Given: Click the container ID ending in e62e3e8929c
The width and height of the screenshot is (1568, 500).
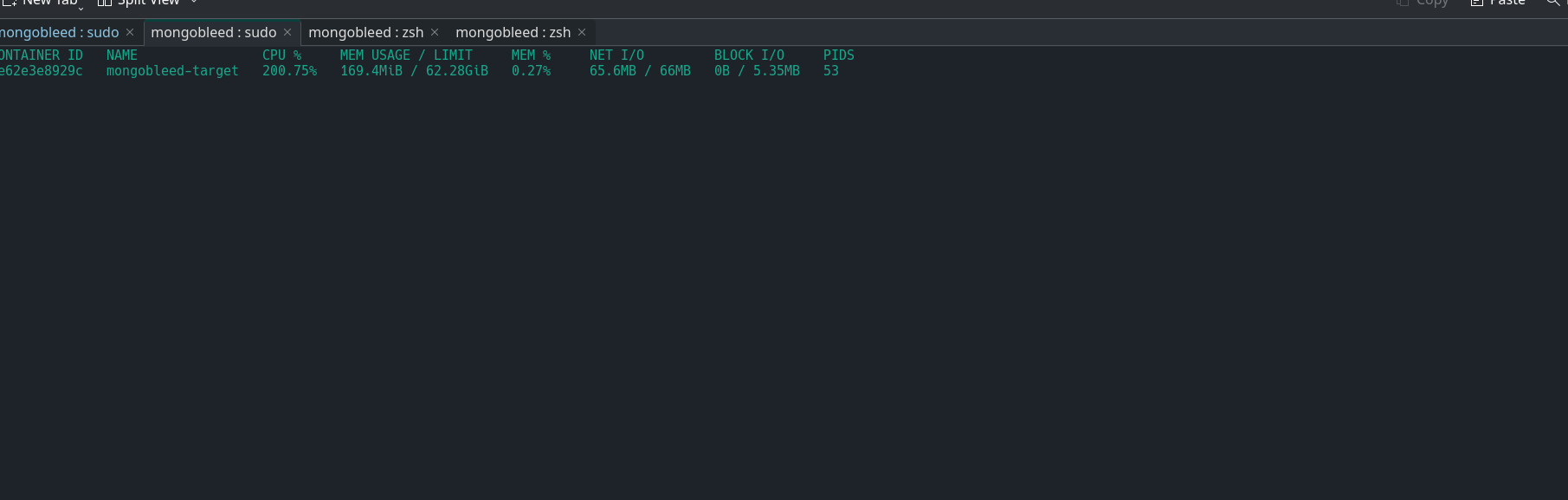Looking at the screenshot, I should [42, 71].
